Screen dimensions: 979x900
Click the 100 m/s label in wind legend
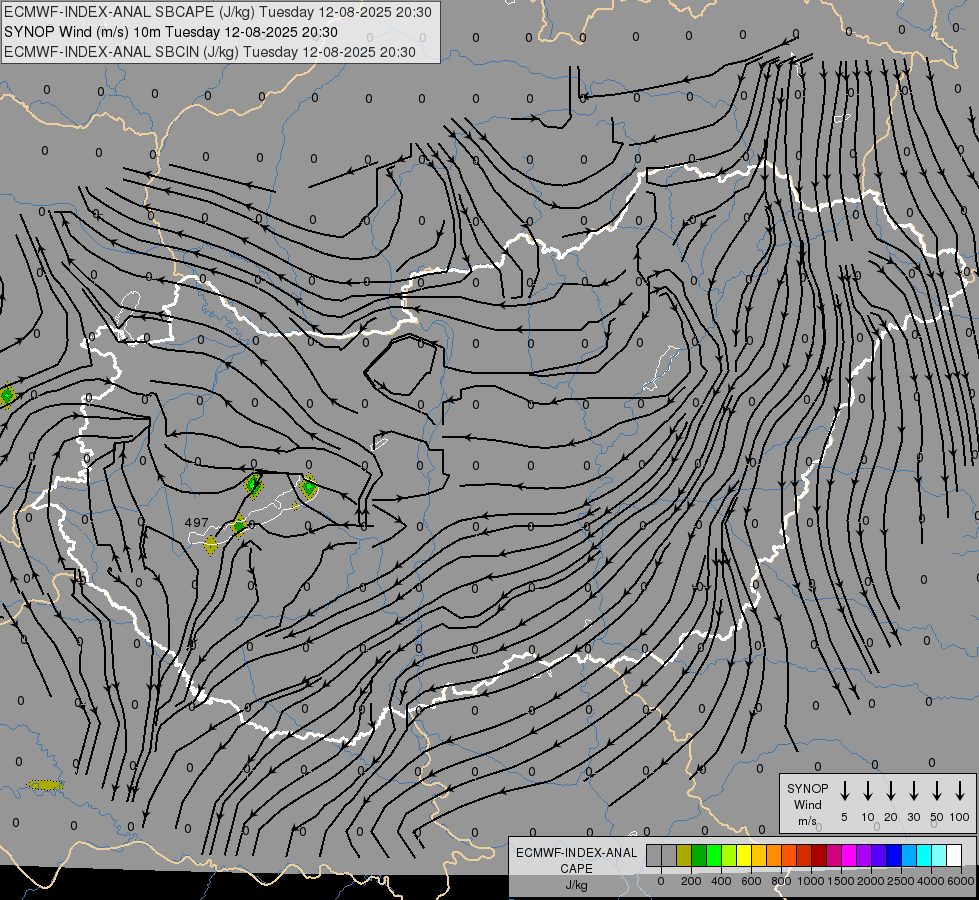coord(960,817)
